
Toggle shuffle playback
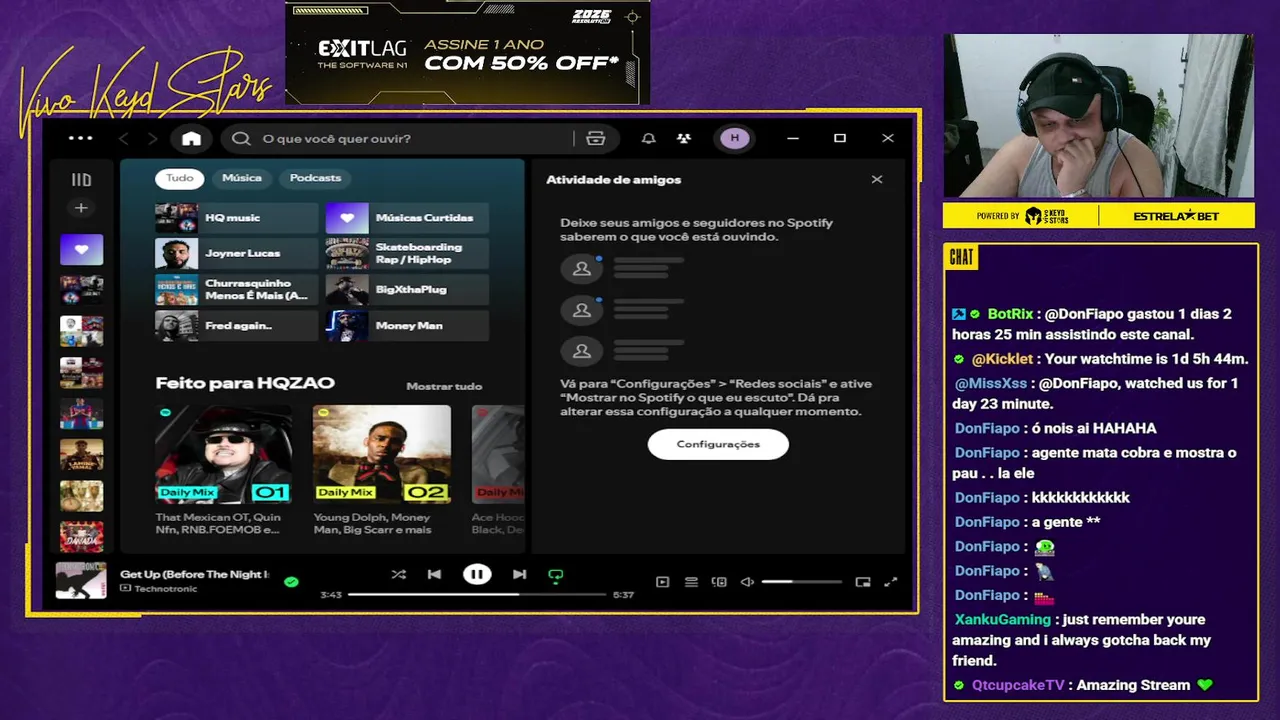click(399, 574)
